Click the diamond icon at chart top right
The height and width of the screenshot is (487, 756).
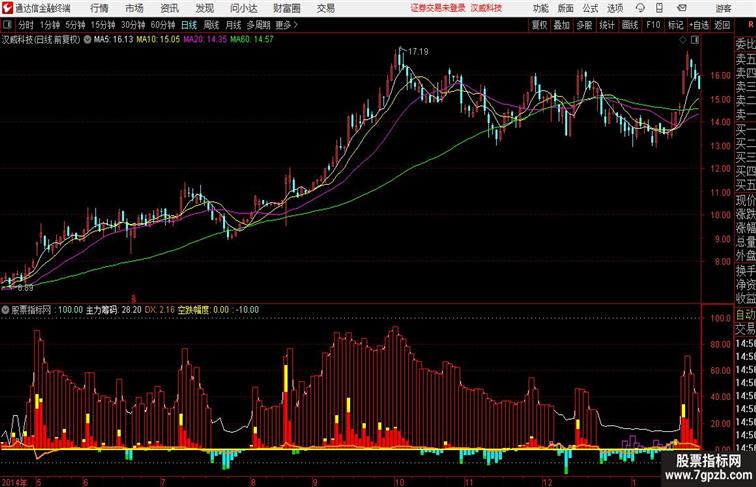(x=683, y=40)
